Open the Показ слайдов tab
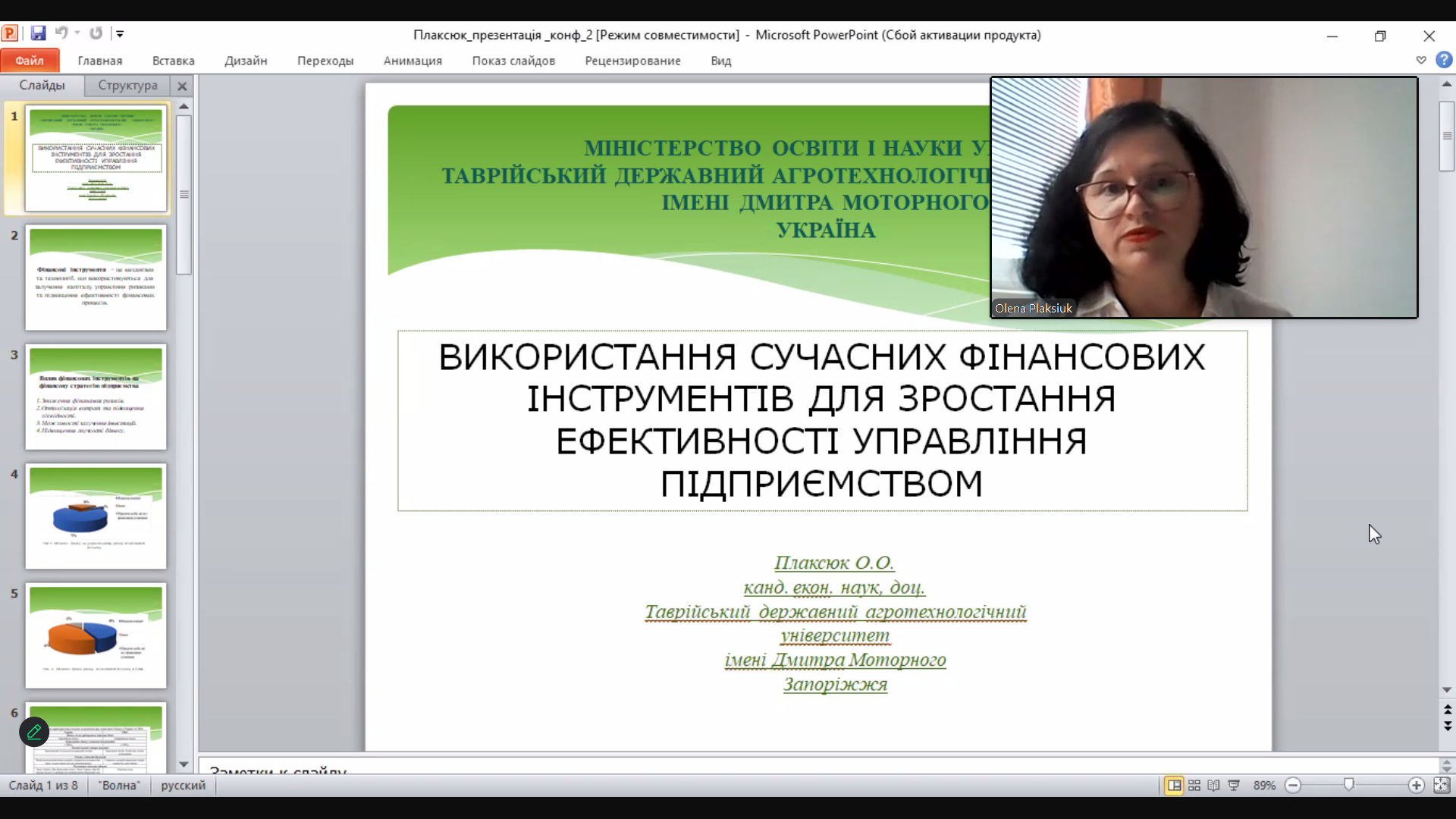1456x819 pixels. pos(513,61)
